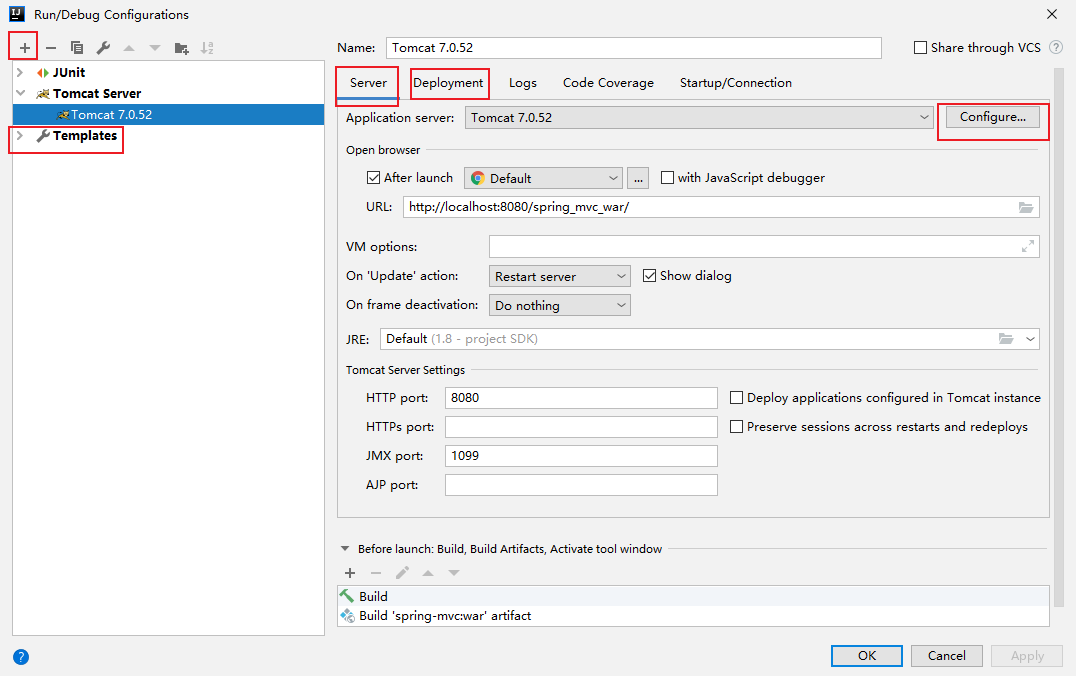Viewport: 1076px width, 676px height.
Task: Switch to the Code Coverage tab
Action: pyautogui.click(x=609, y=83)
